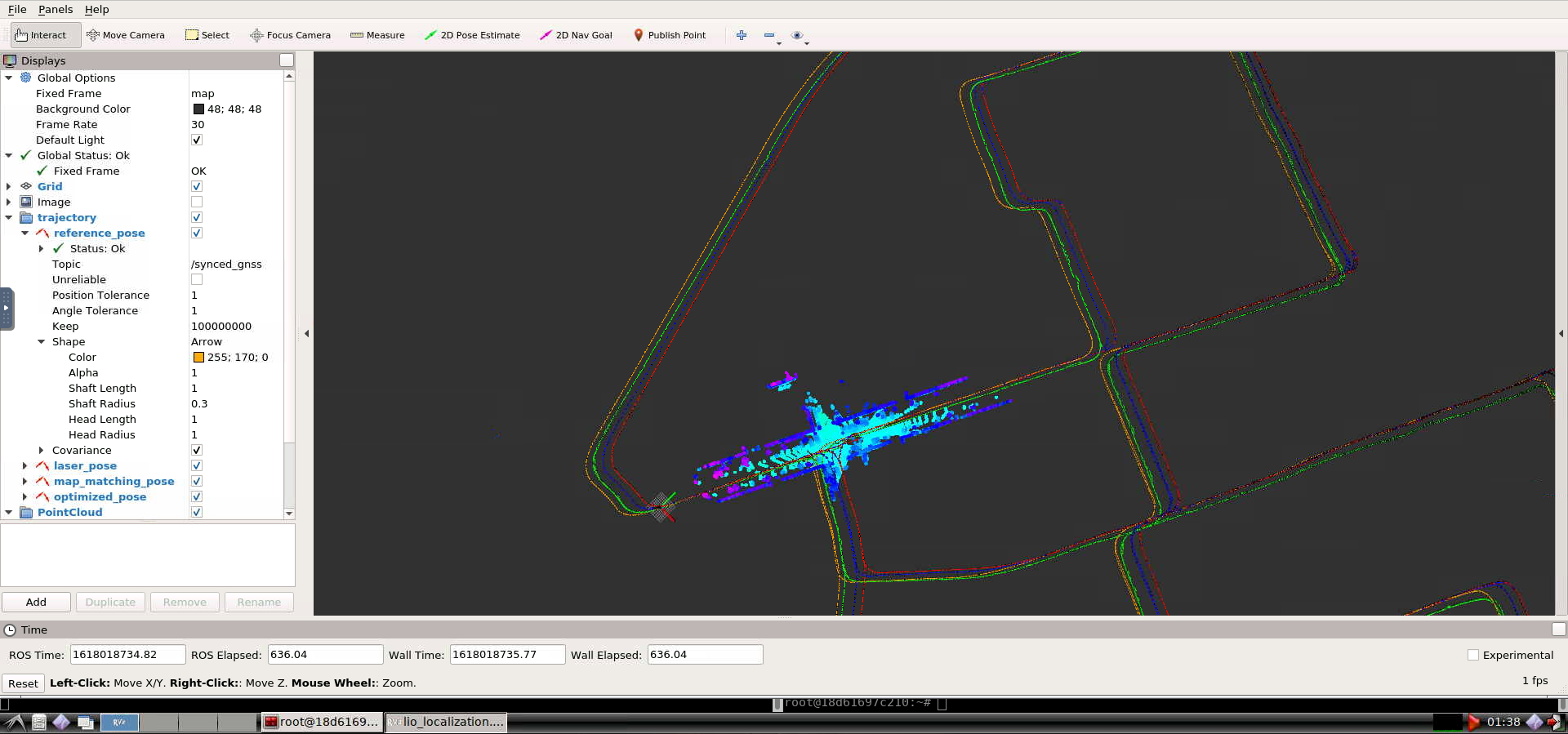Toggle the Covariance checkbox
Image resolution: width=1568 pixels, height=734 pixels.
(197, 450)
